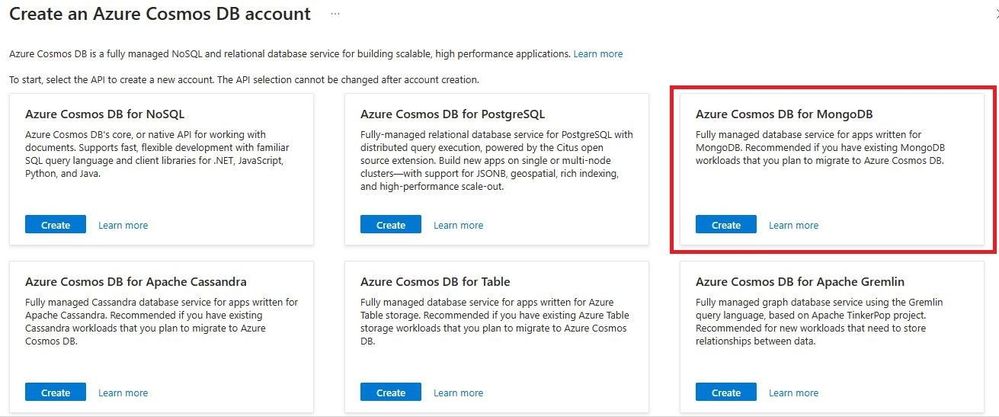Select the Azure Cosmos DB for Apache Gremlin heading
Viewport: 999px width, 417px height.
pyautogui.click(x=800, y=281)
